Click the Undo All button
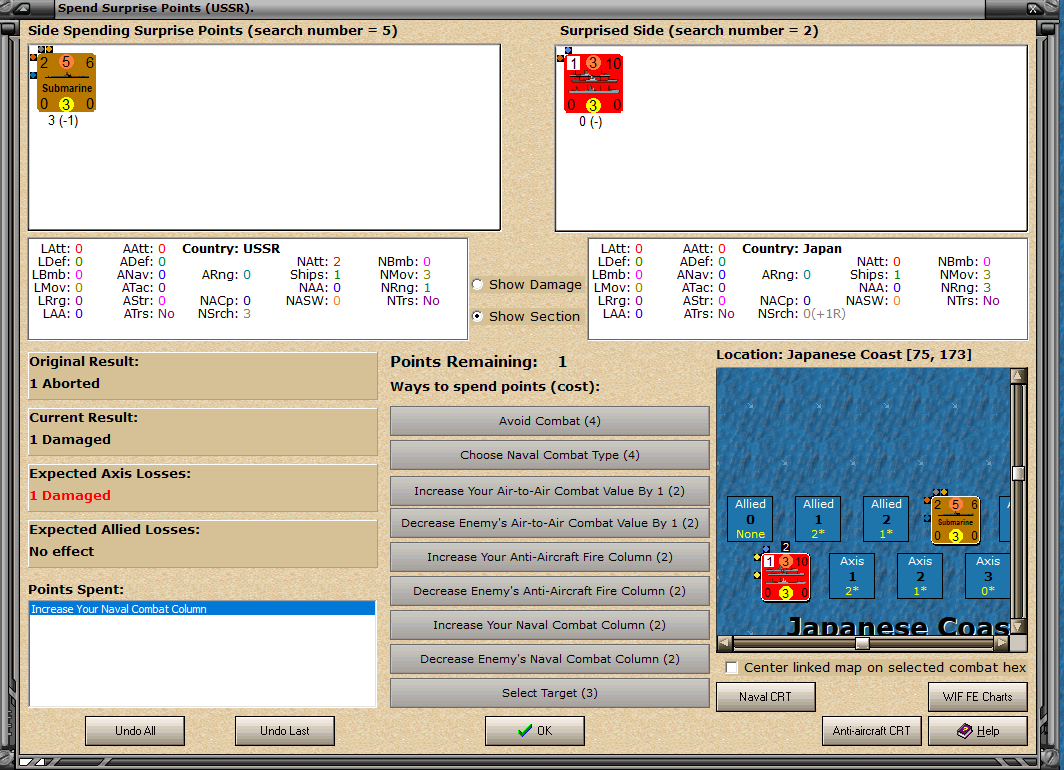The height and width of the screenshot is (770, 1064). [135, 731]
